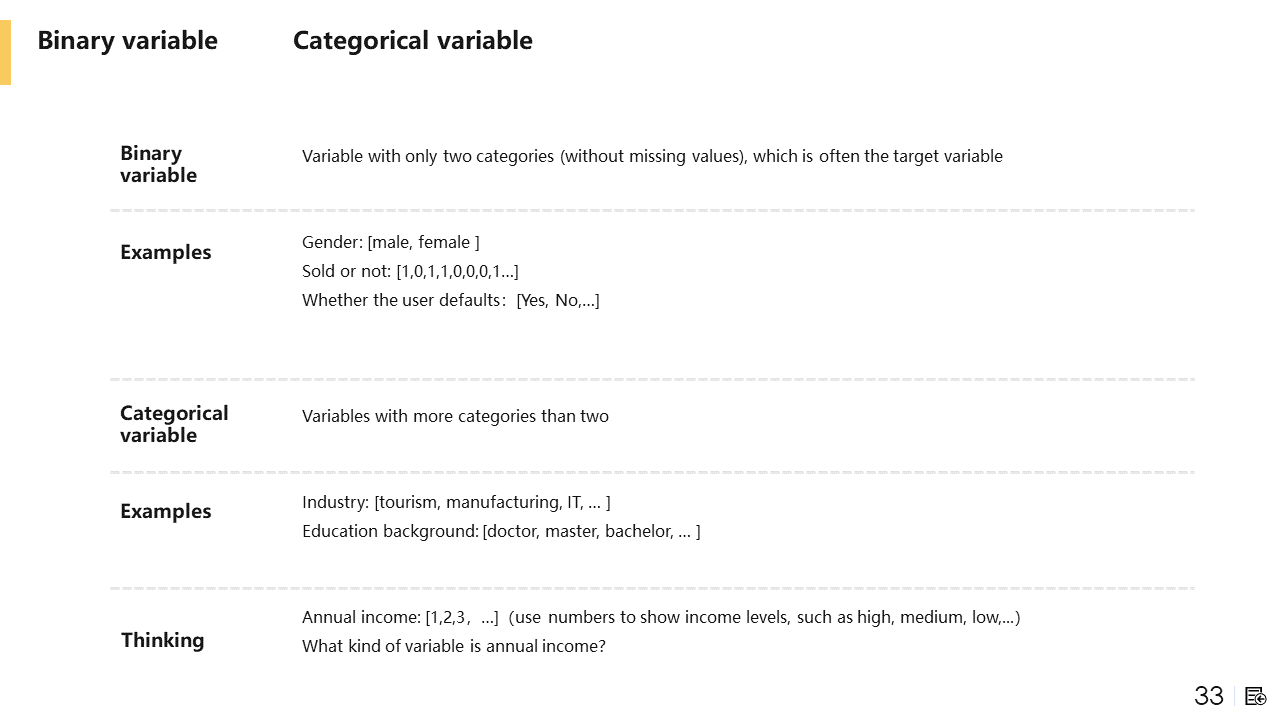Select the 'Binary variable' row label
1280x720 pixels.
(158, 164)
